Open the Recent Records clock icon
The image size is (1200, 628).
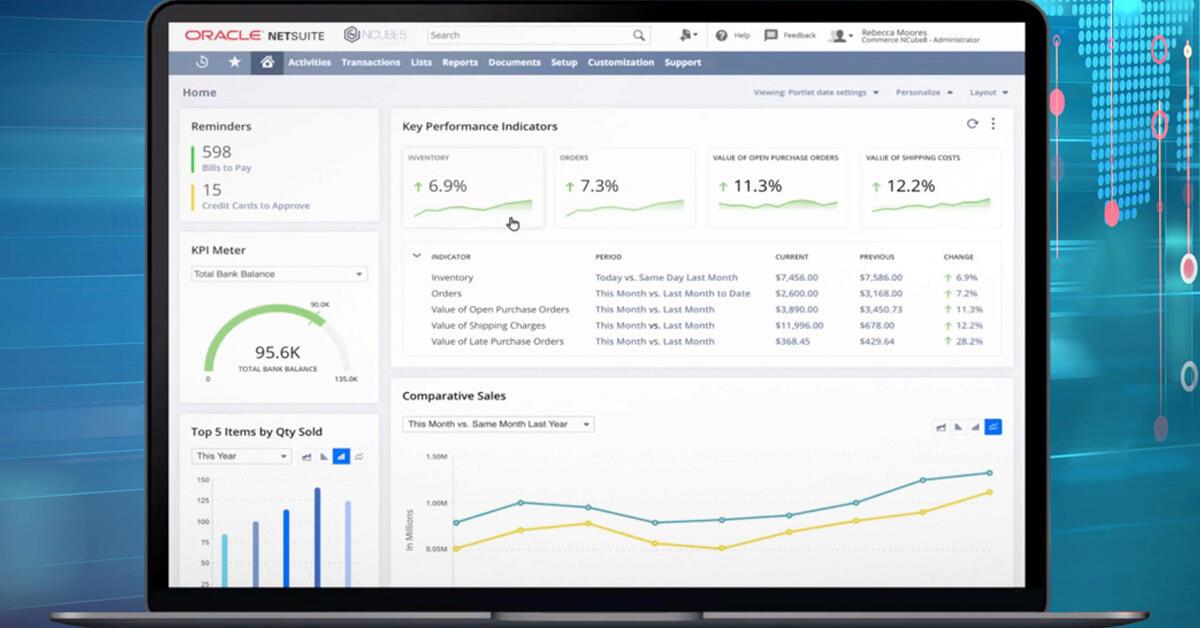point(202,62)
